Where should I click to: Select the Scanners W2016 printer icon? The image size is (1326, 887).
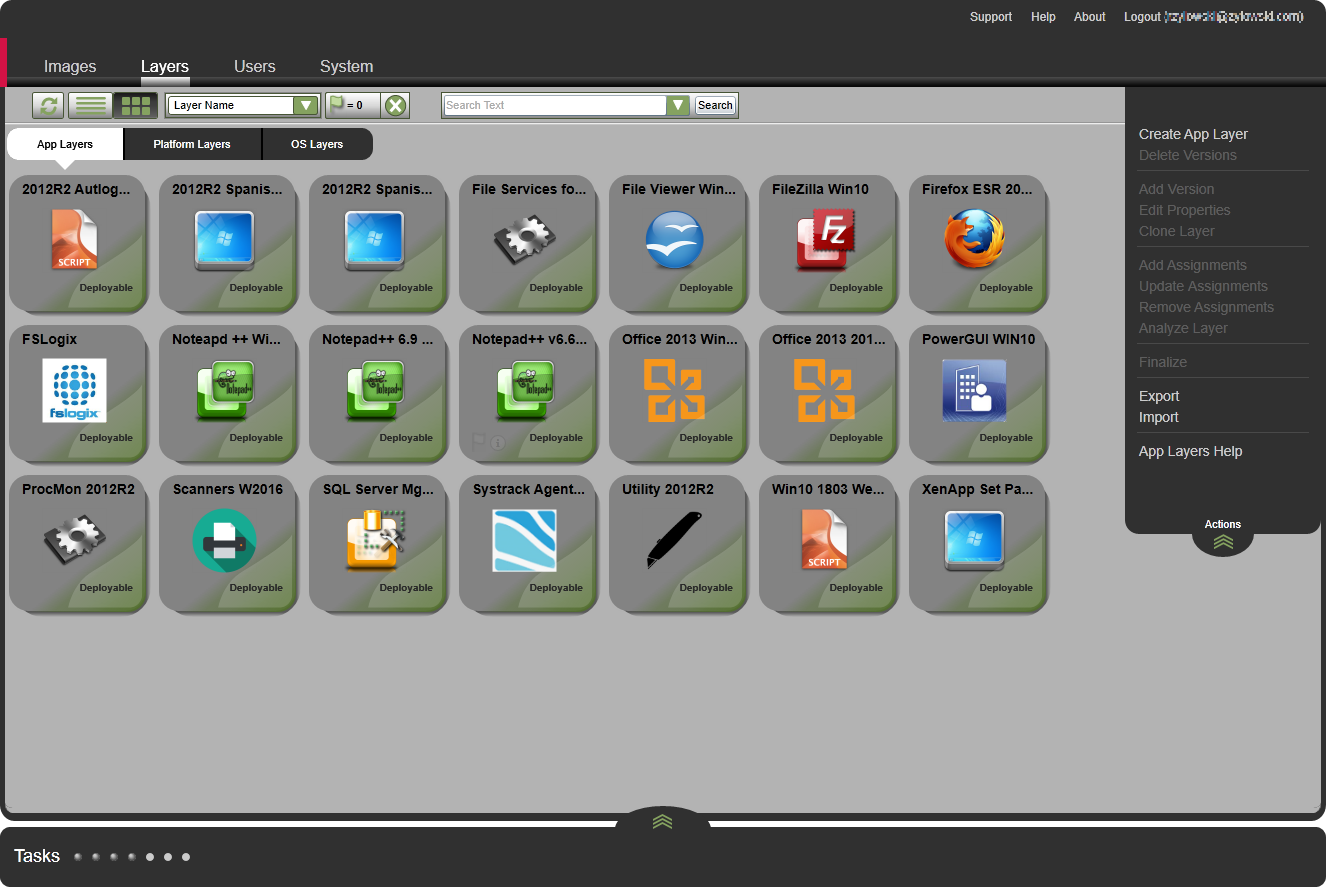pos(224,540)
